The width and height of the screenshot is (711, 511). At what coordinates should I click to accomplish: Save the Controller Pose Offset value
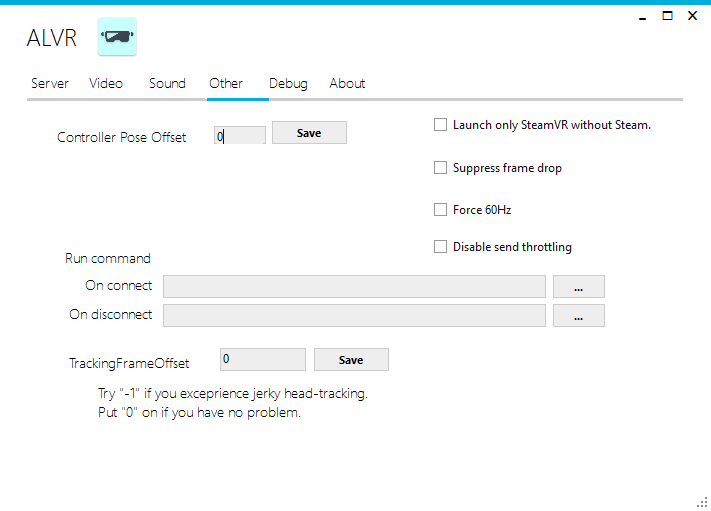click(x=309, y=133)
